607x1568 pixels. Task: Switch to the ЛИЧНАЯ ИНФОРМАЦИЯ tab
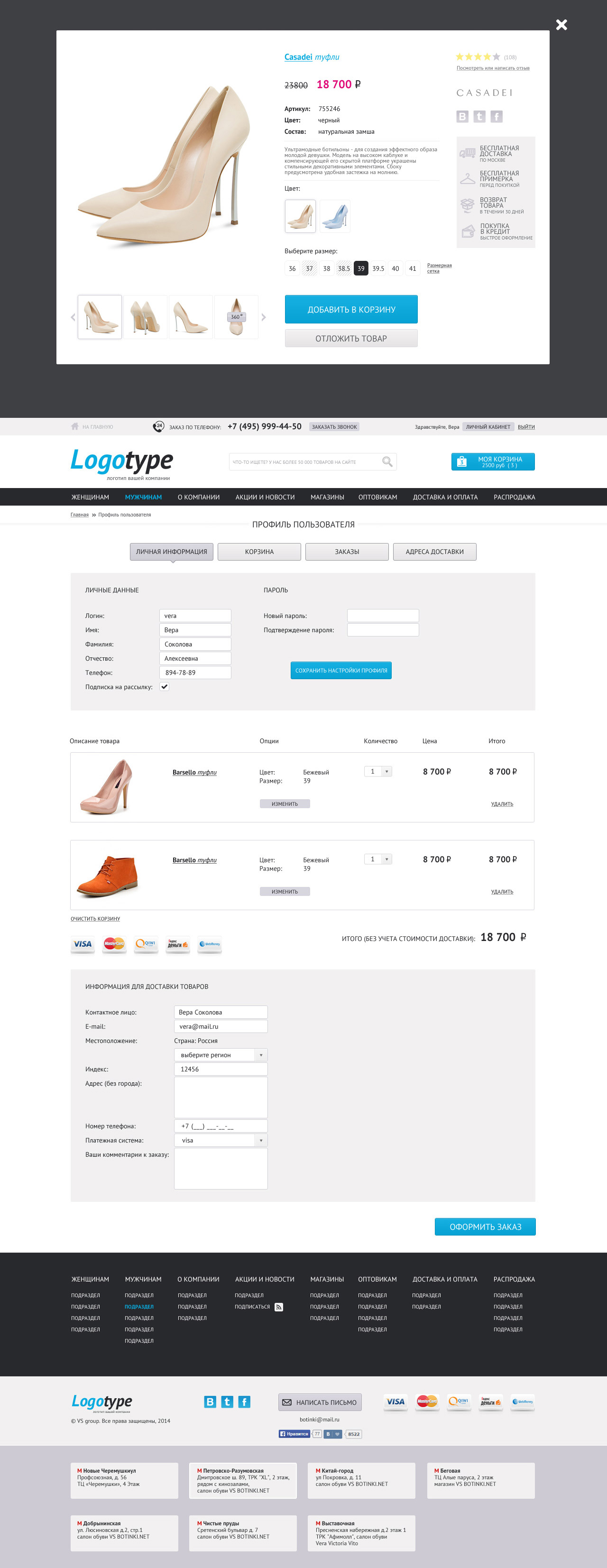point(172,552)
